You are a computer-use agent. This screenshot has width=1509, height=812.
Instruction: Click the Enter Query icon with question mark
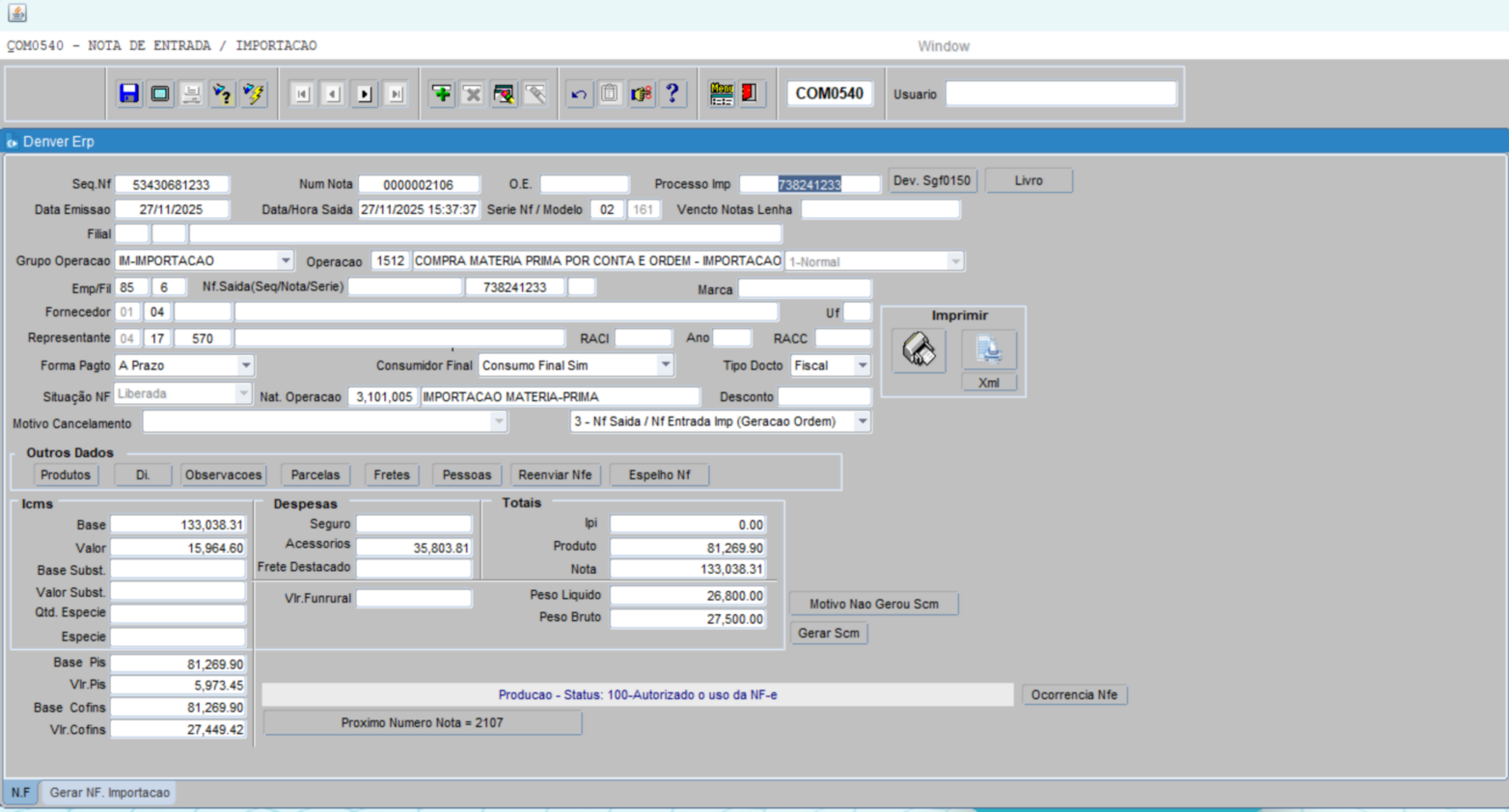click(223, 94)
